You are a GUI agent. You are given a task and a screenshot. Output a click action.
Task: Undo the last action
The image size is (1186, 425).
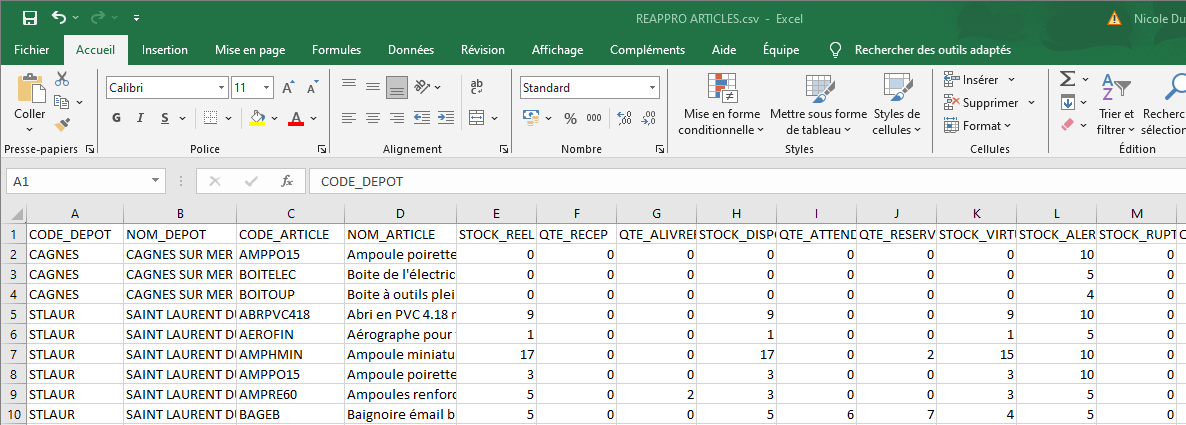59,17
